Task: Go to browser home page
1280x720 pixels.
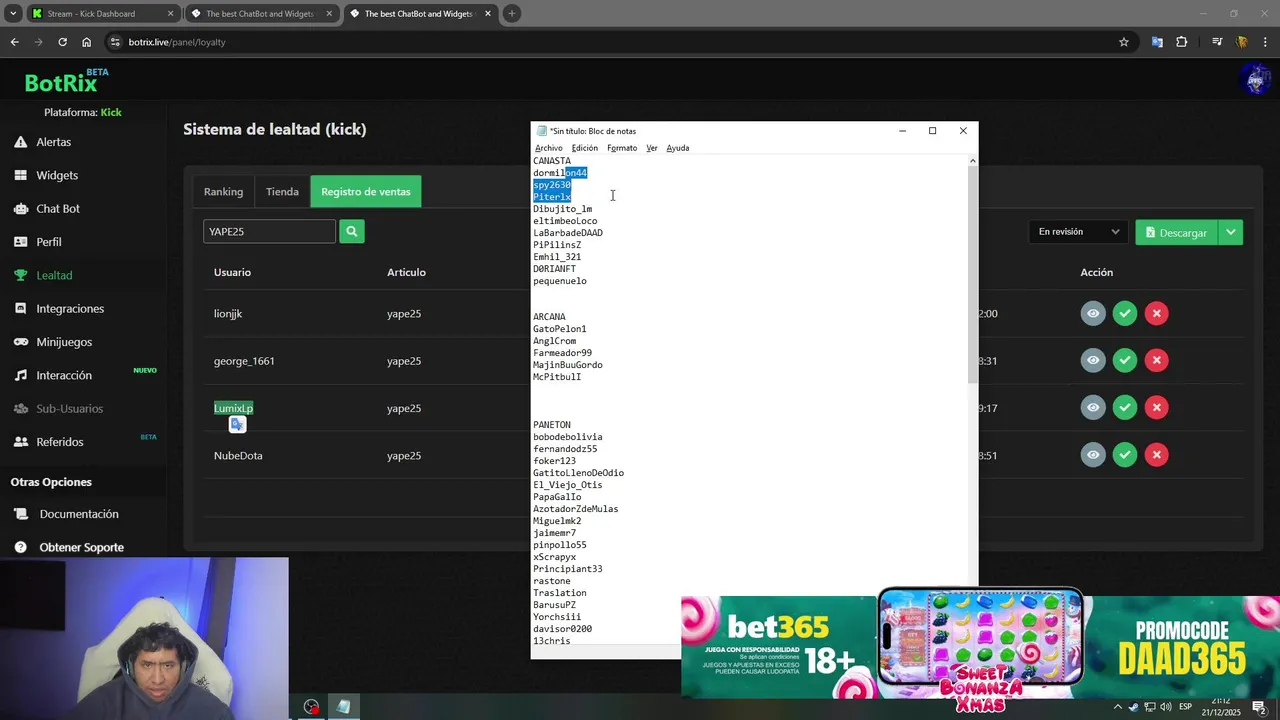Action: (87, 42)
